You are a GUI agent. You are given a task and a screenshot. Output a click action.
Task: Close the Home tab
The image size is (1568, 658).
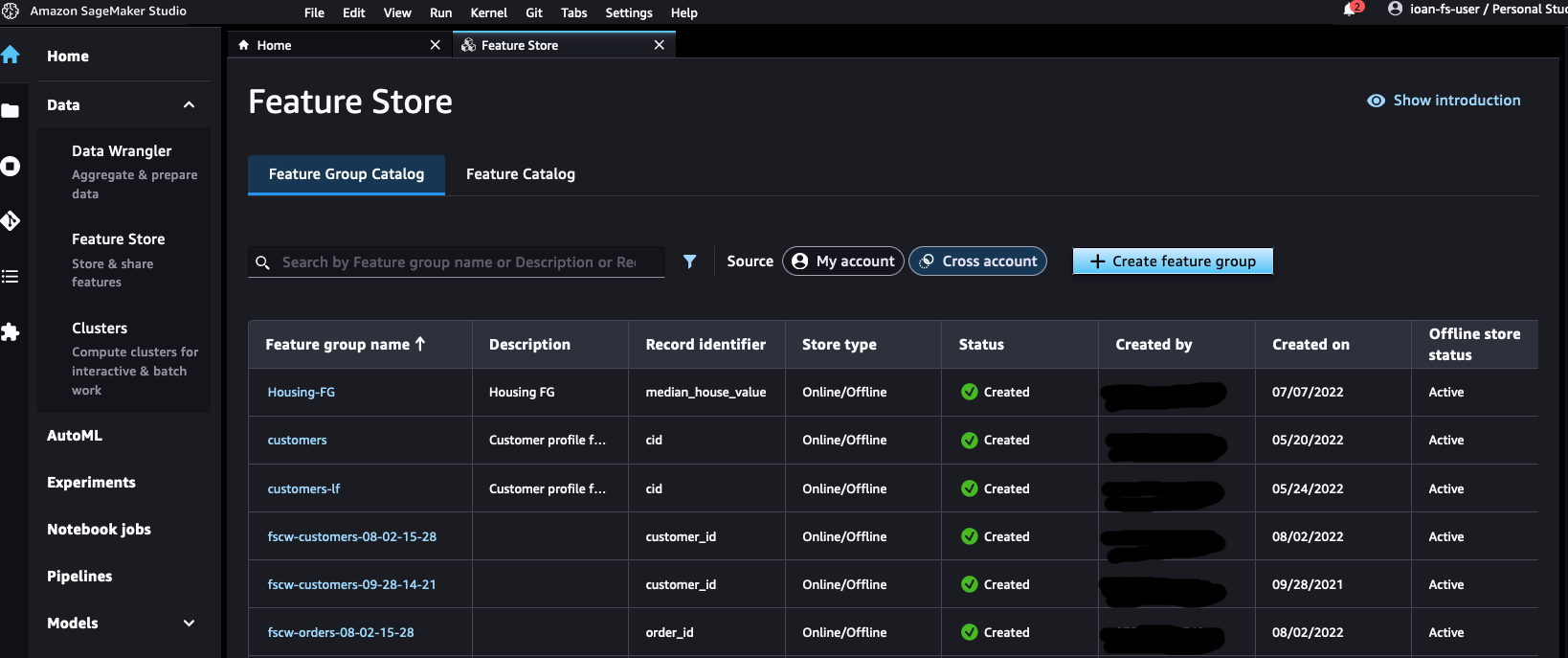coord(436,45)
